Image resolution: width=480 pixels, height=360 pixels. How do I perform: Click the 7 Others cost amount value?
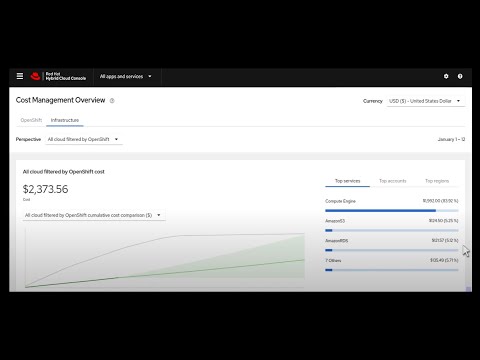(444, 260)
